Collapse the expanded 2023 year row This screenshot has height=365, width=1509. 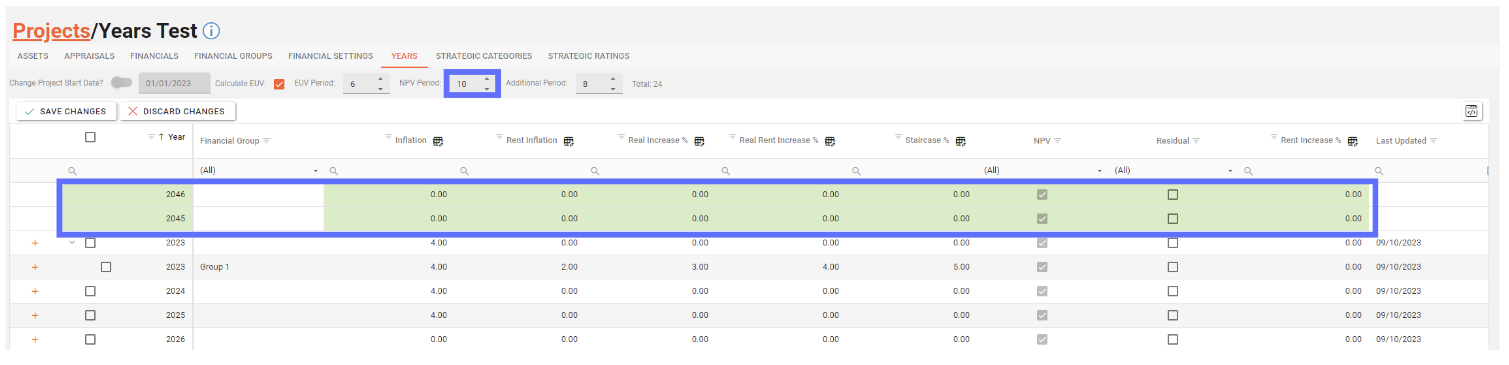click(72, 242)
